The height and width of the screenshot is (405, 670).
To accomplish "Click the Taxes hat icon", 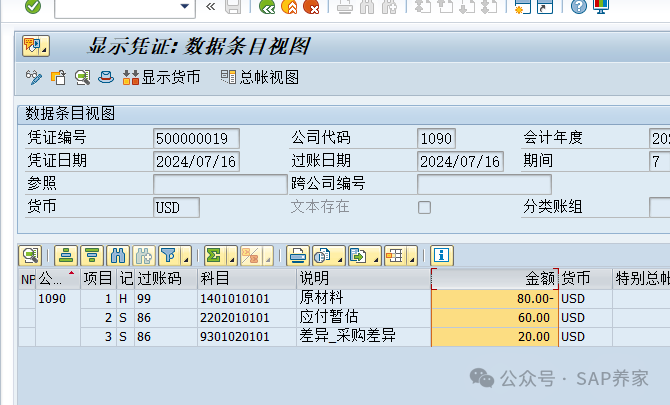I will pos(106,77).
